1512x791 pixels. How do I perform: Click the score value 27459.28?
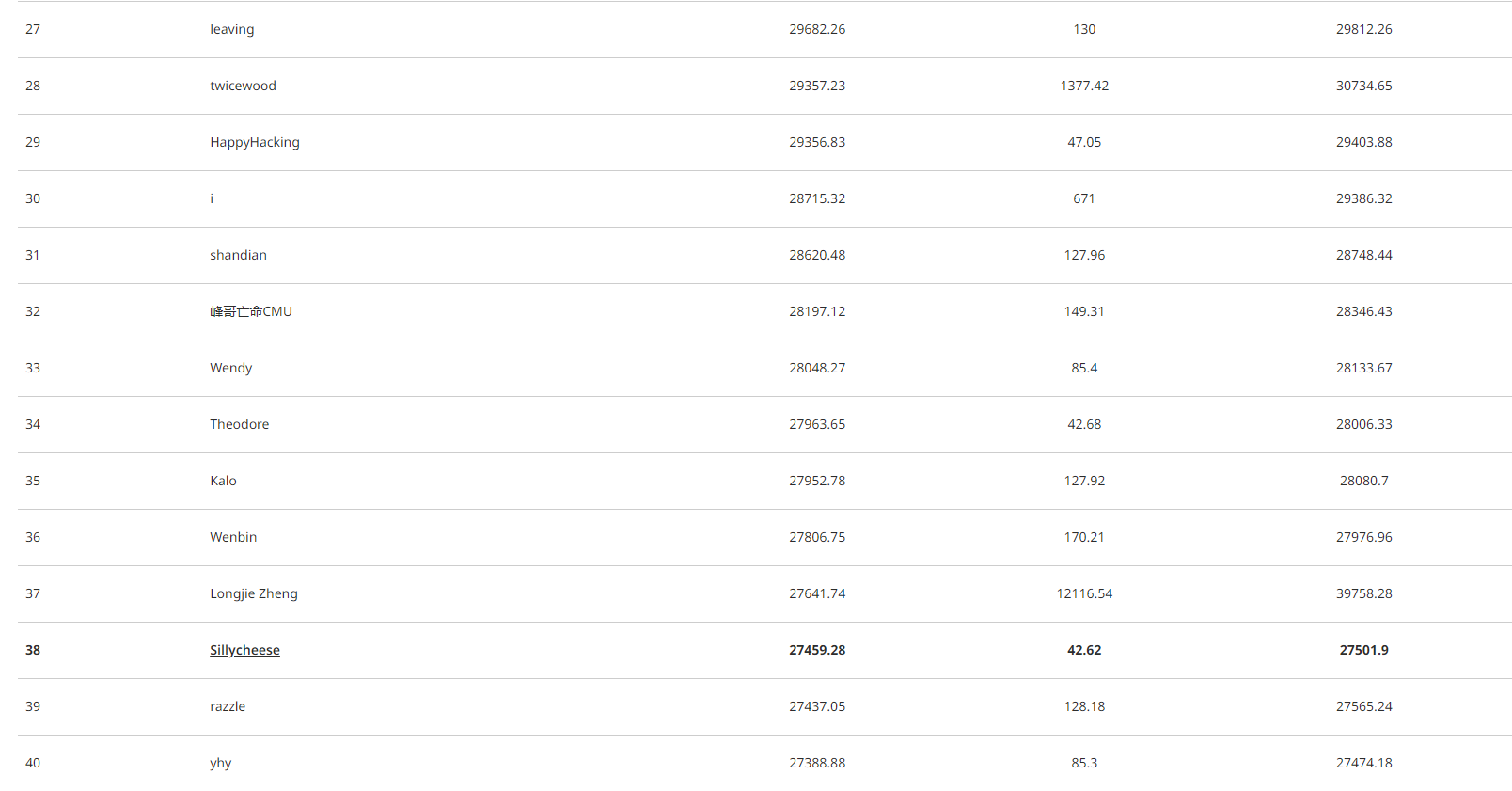pos(817,650)
